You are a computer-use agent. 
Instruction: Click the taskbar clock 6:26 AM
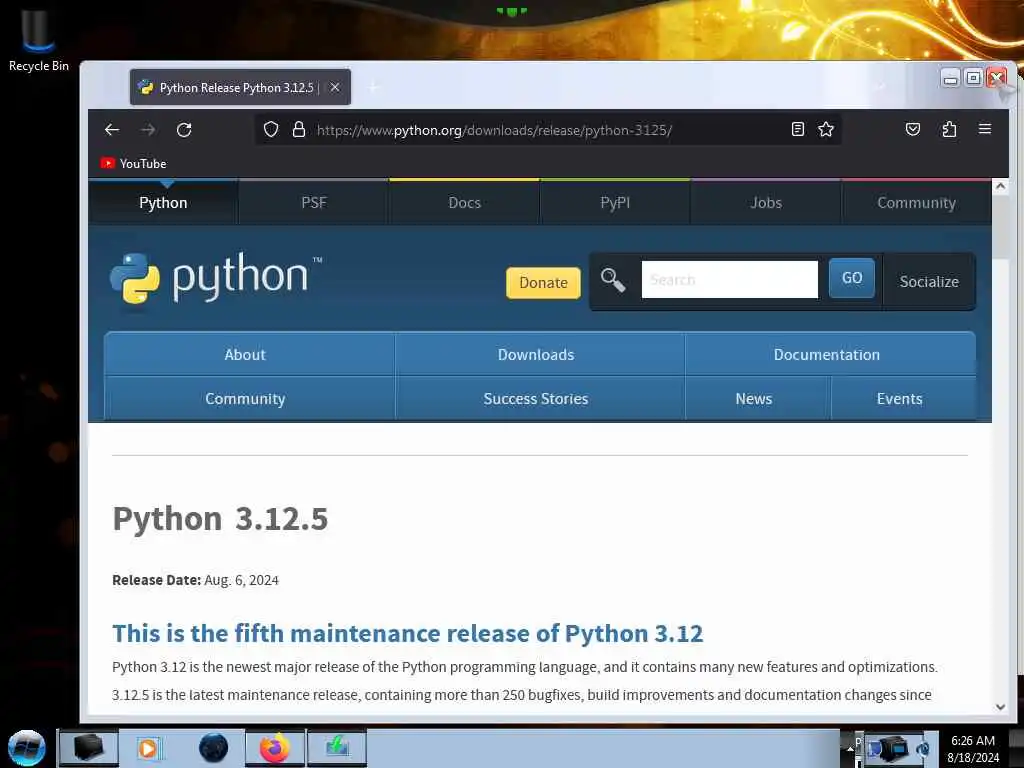click(x=972, y=741)
